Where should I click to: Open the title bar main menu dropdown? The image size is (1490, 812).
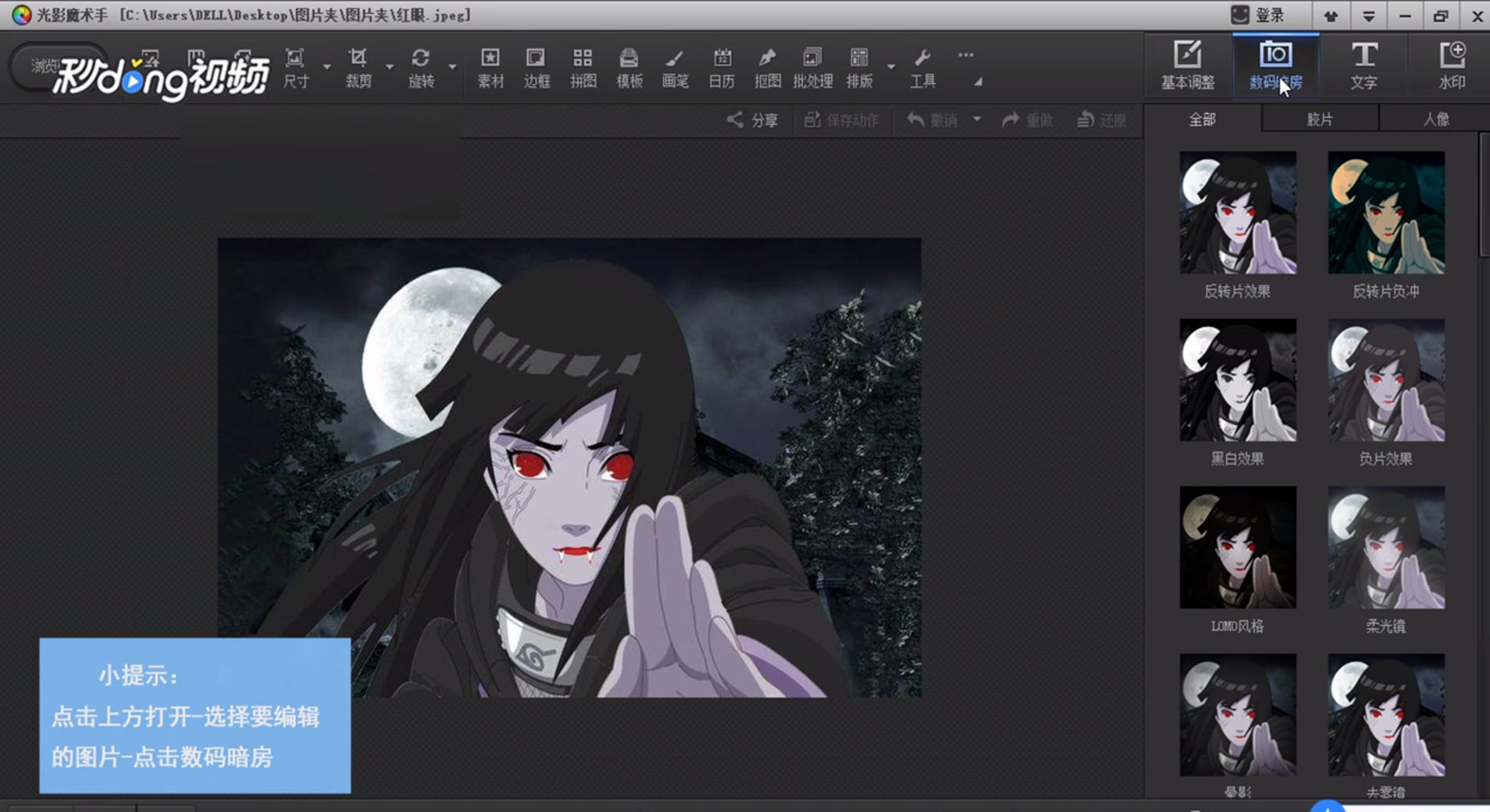pos(1368,16)
